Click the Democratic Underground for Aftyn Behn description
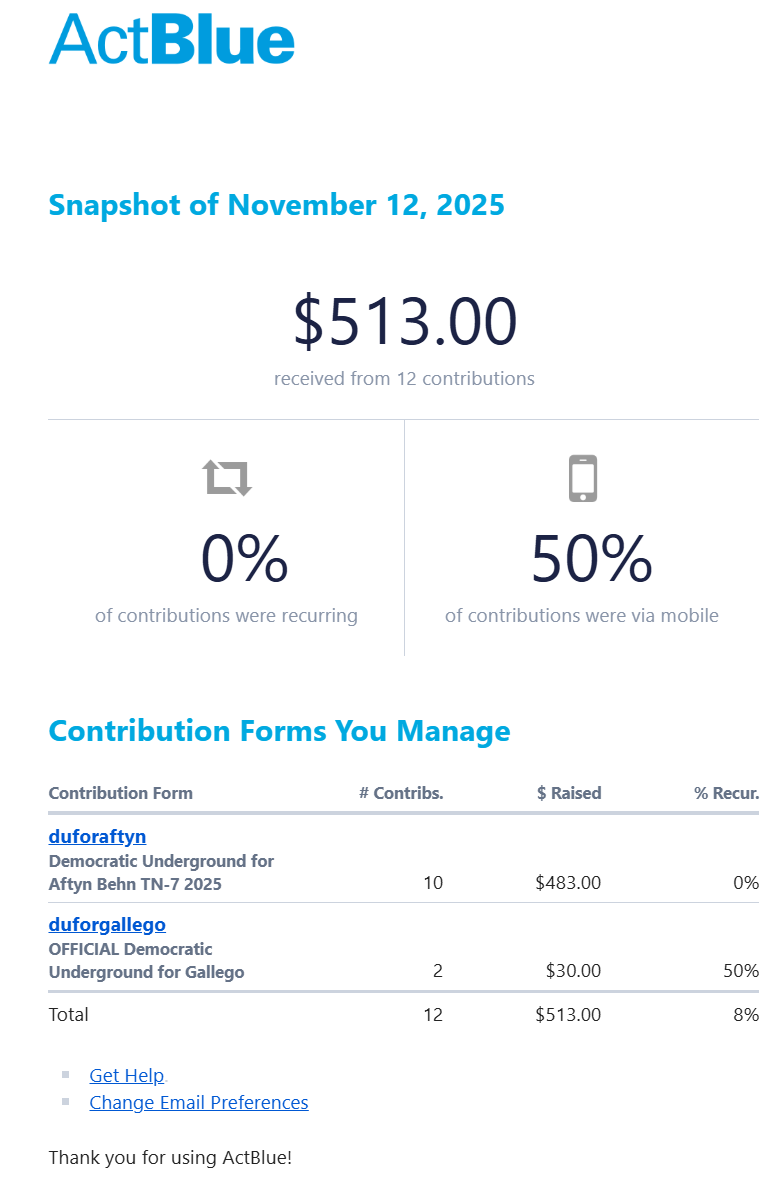Screen dimensions: 777x1179 [x=161, y=872]
